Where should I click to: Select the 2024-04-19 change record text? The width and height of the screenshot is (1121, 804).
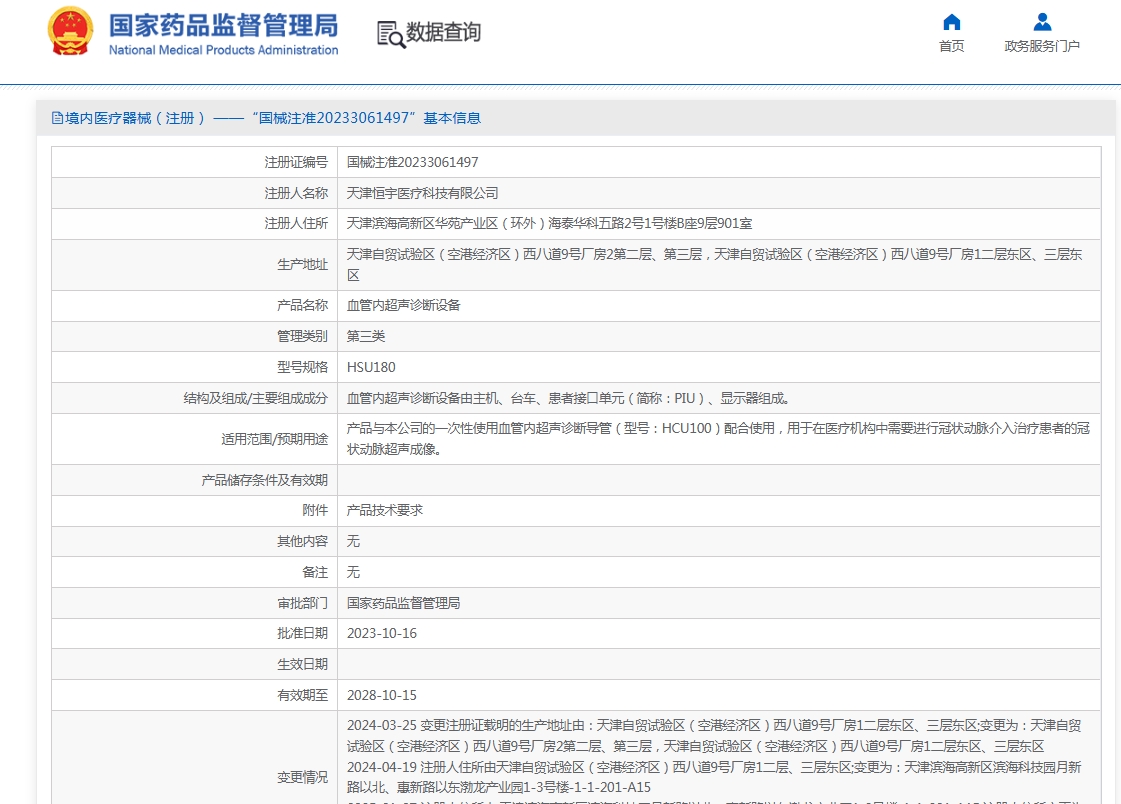point(714,777)
